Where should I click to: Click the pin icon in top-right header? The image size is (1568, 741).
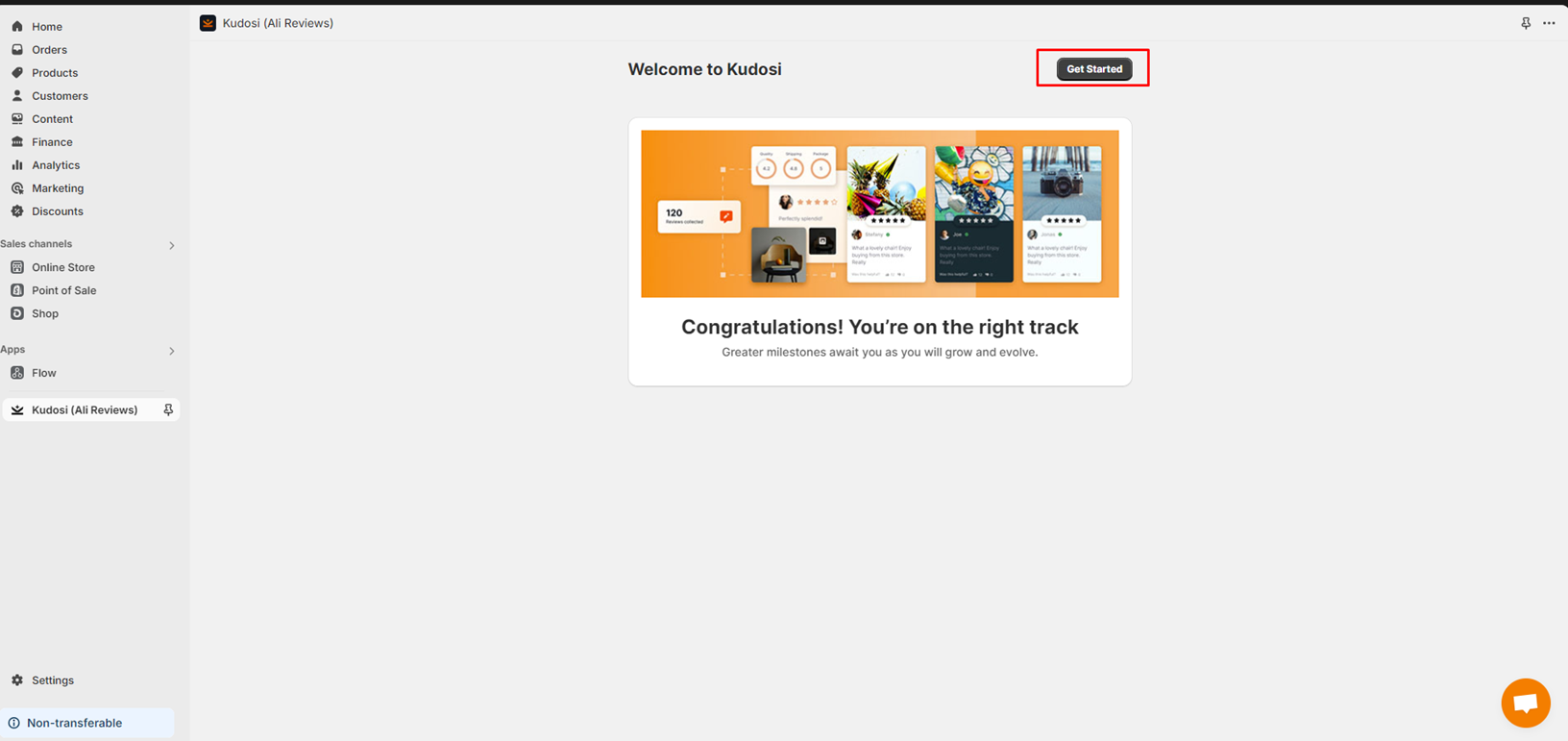click(x=1526, y=23)
